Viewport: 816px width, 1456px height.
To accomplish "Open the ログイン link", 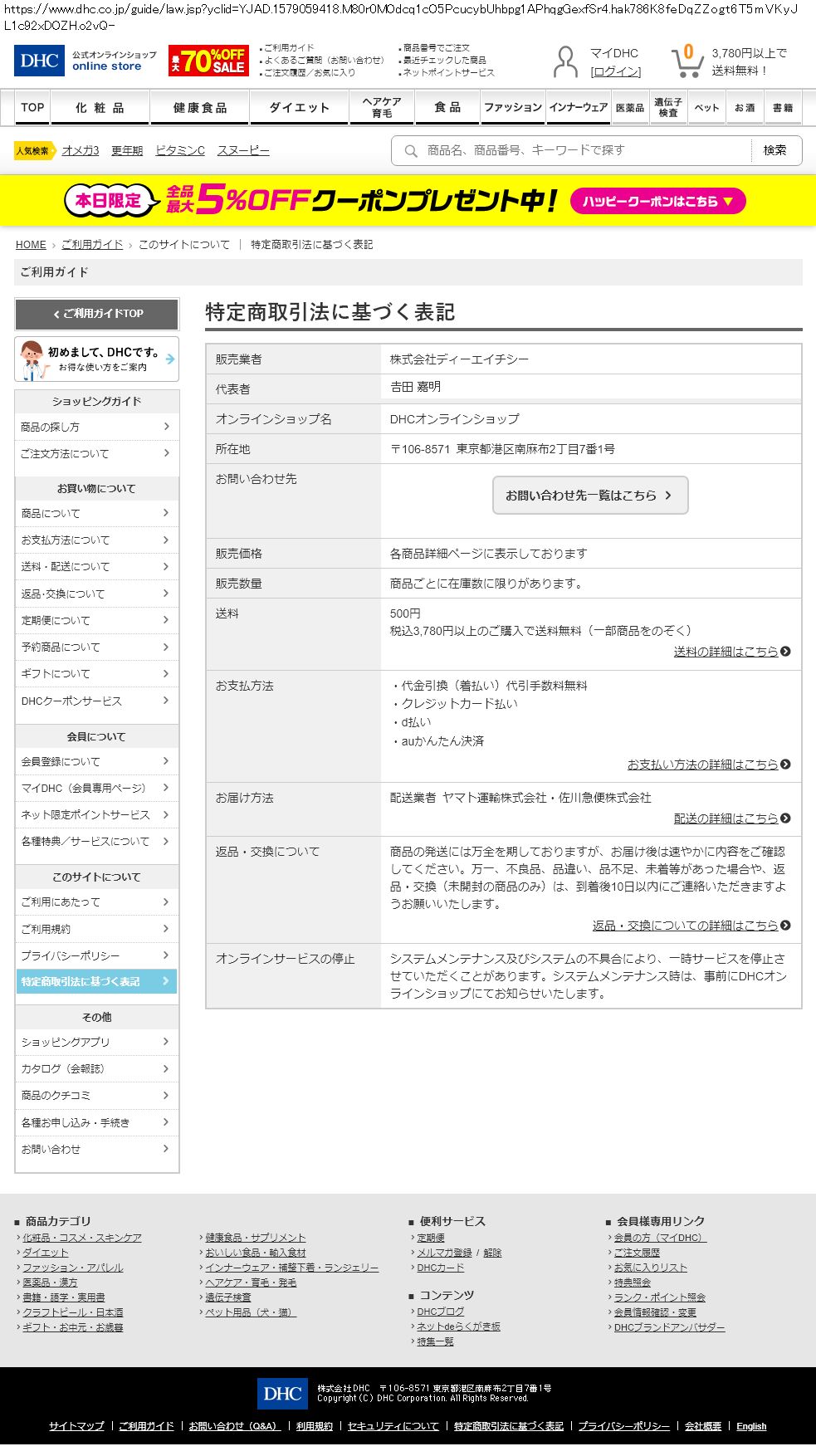I will (x=615, y=71).
